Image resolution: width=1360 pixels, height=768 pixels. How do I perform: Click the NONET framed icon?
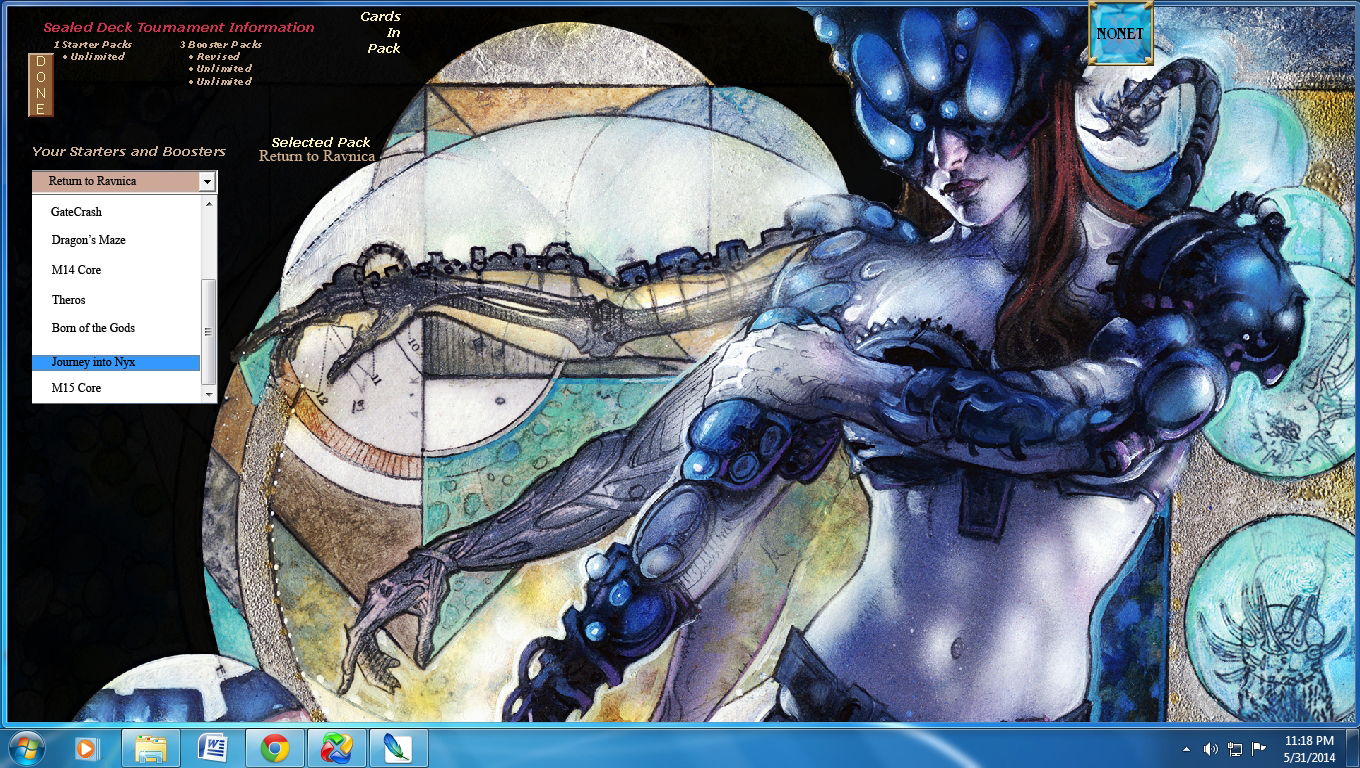1120,33
